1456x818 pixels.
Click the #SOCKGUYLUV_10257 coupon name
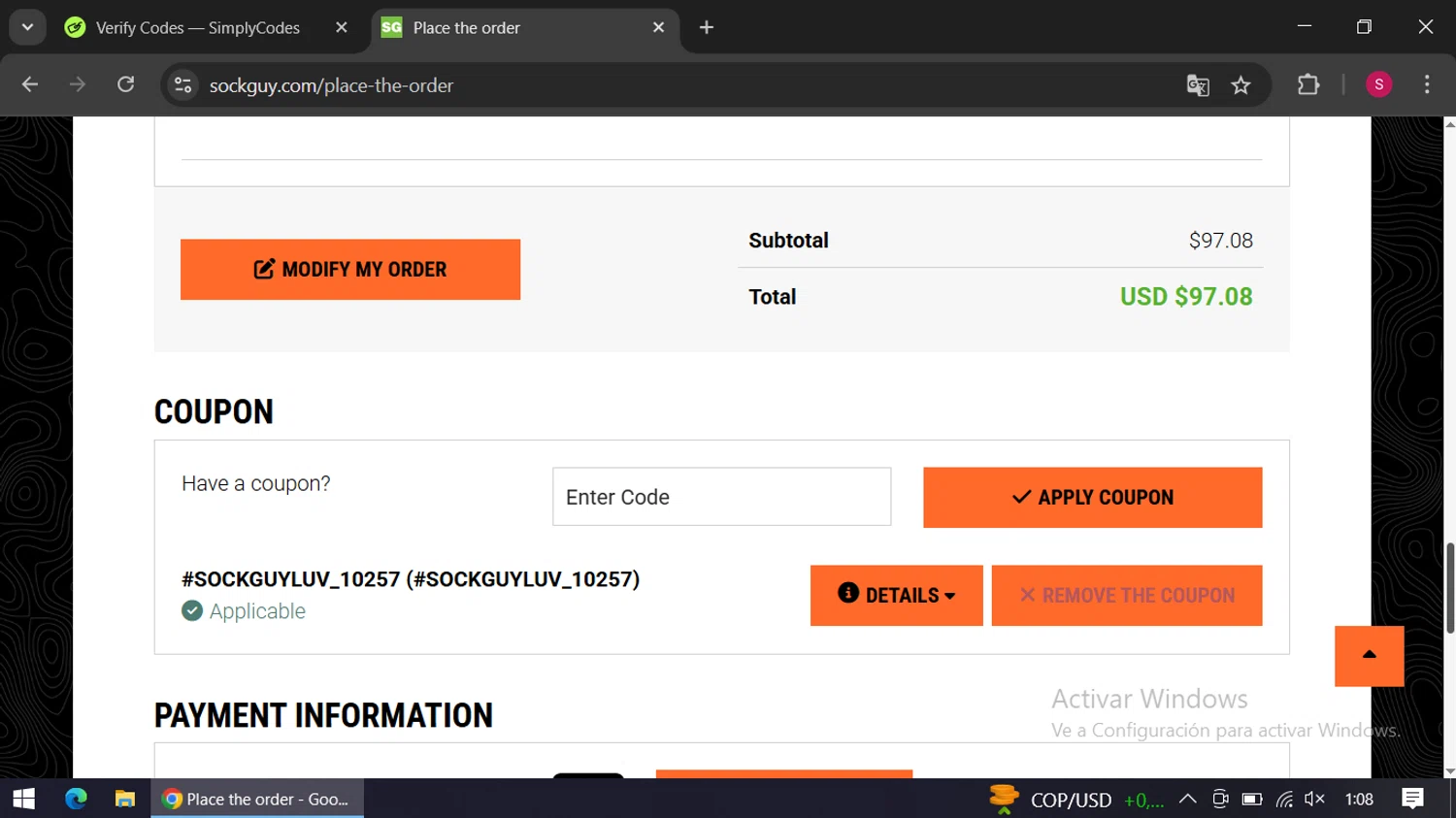tap(411, 579)
